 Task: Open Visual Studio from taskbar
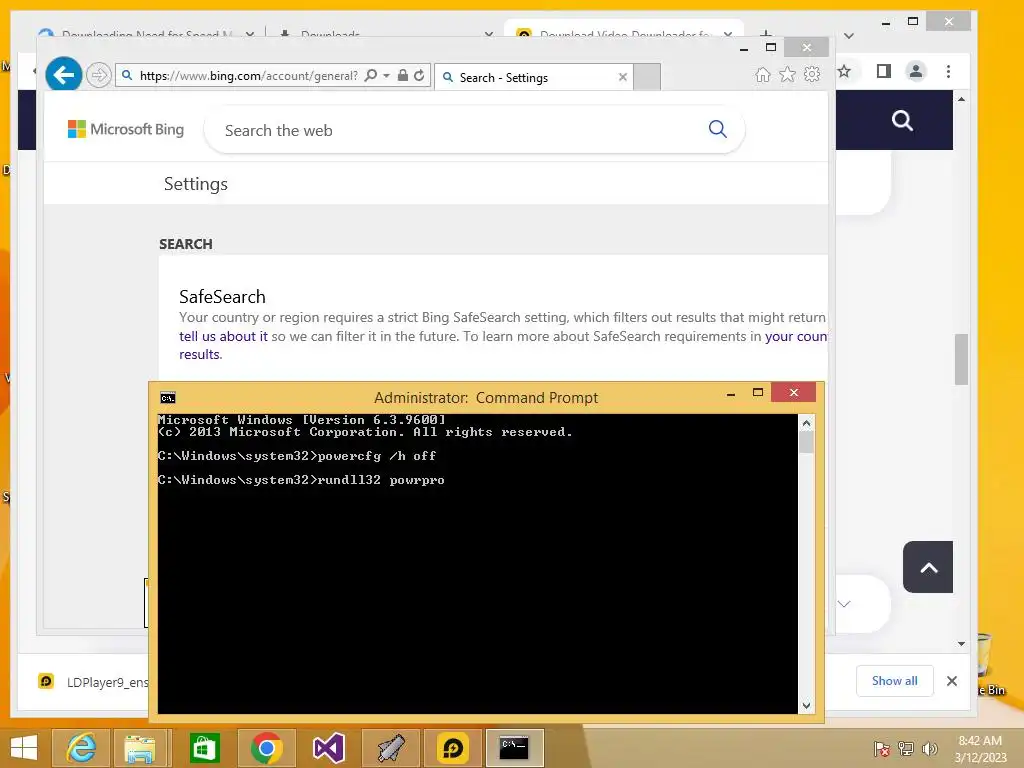tap(328, 748)
